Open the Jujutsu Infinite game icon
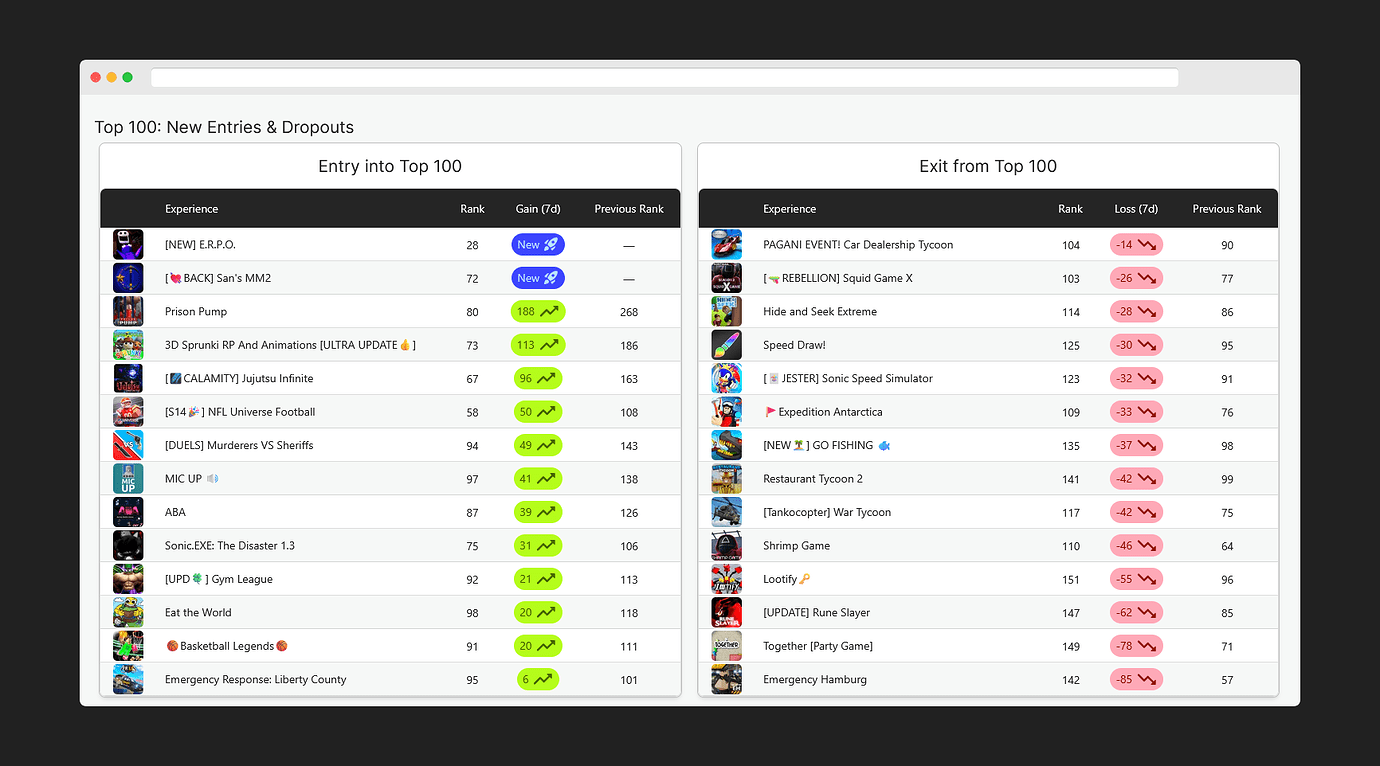This screenshot has width=1380, height=766. [x=128, y=378]
